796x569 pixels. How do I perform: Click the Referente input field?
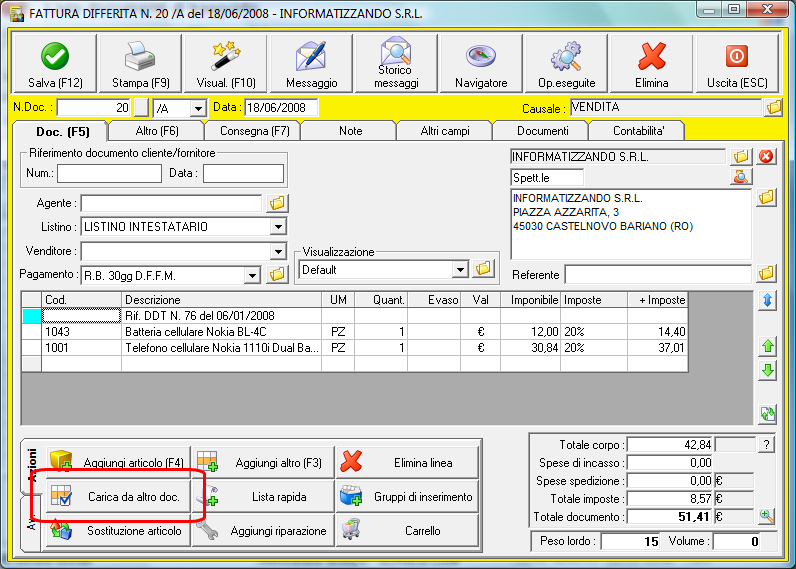point(657,274)
